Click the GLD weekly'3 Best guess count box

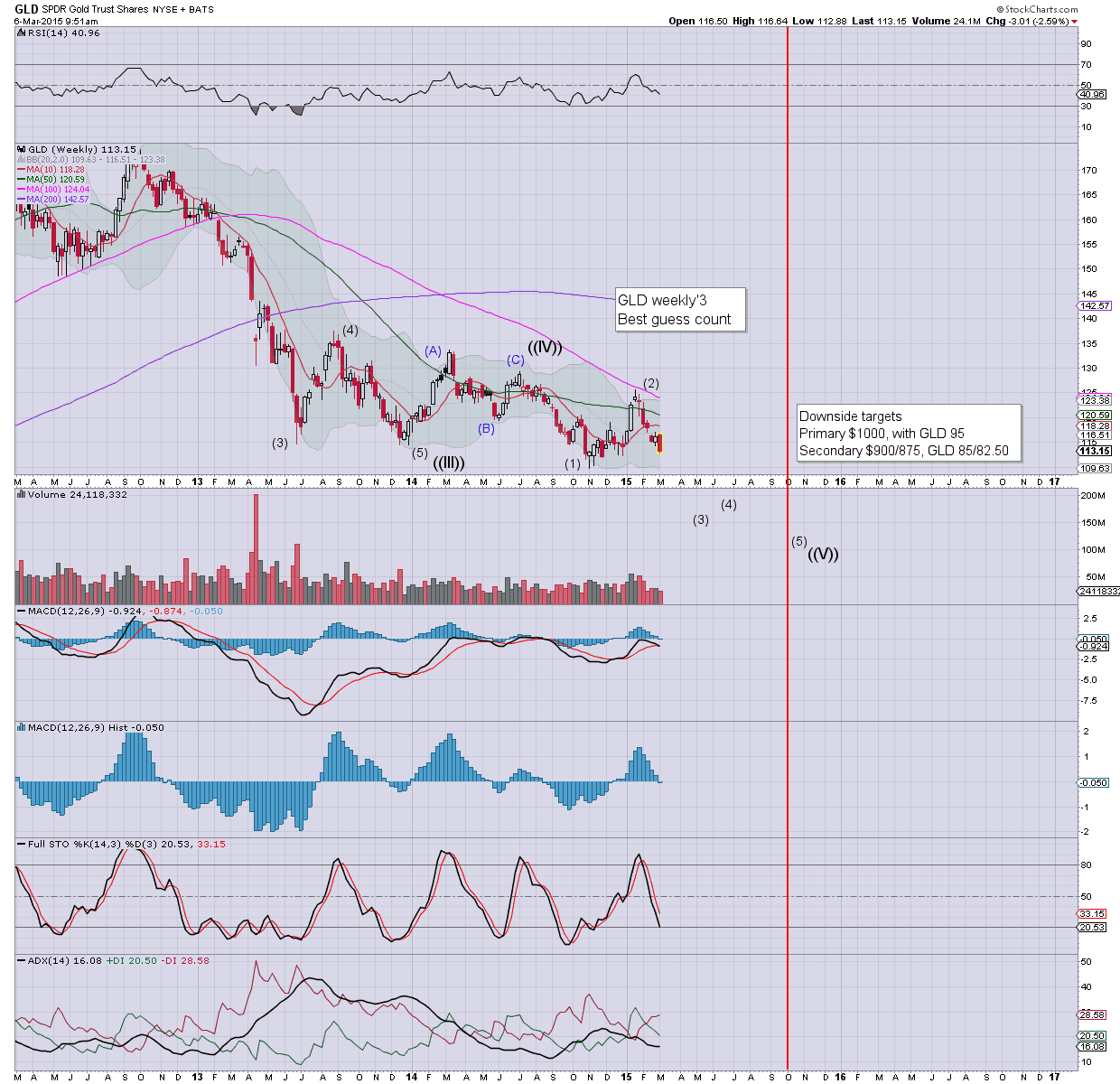coord(680,310)
